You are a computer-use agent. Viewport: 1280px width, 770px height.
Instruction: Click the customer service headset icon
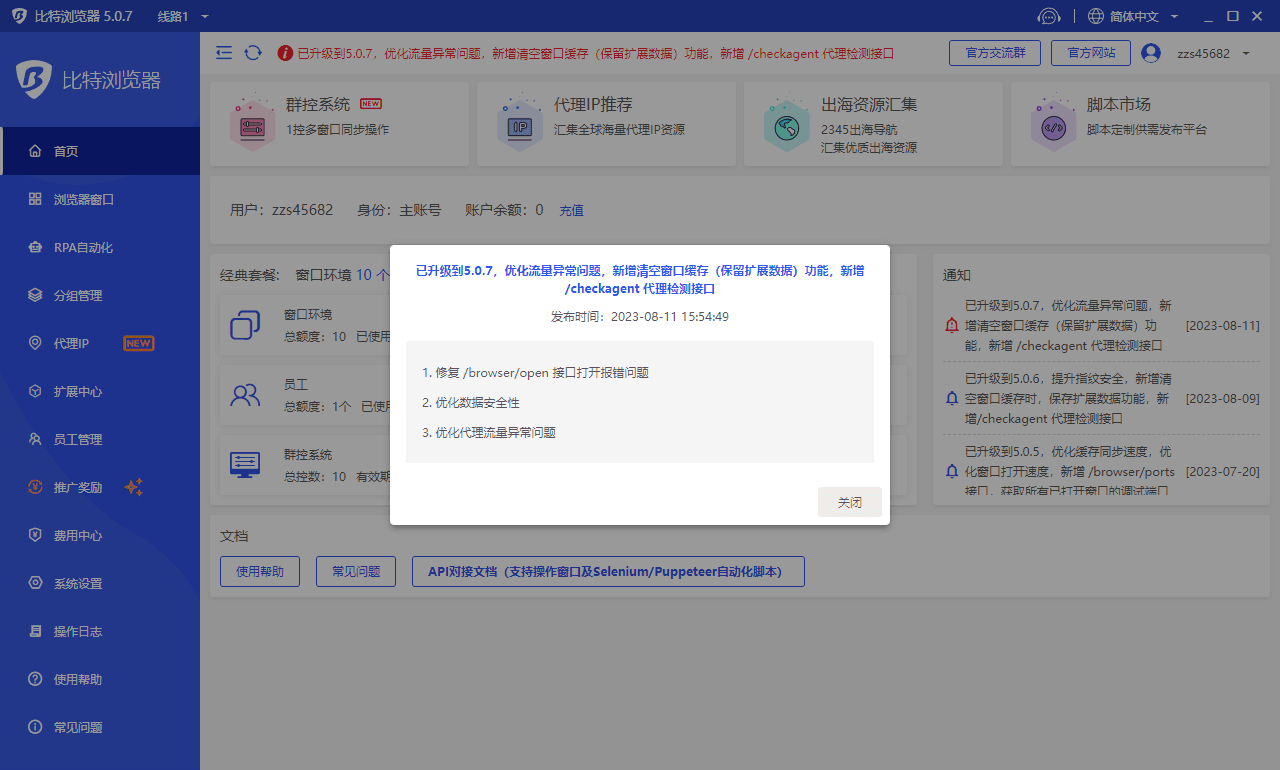click(1048, 17)
